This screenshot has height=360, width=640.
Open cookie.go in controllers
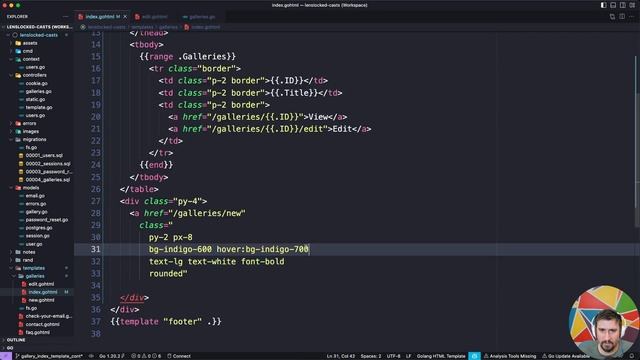36,83
